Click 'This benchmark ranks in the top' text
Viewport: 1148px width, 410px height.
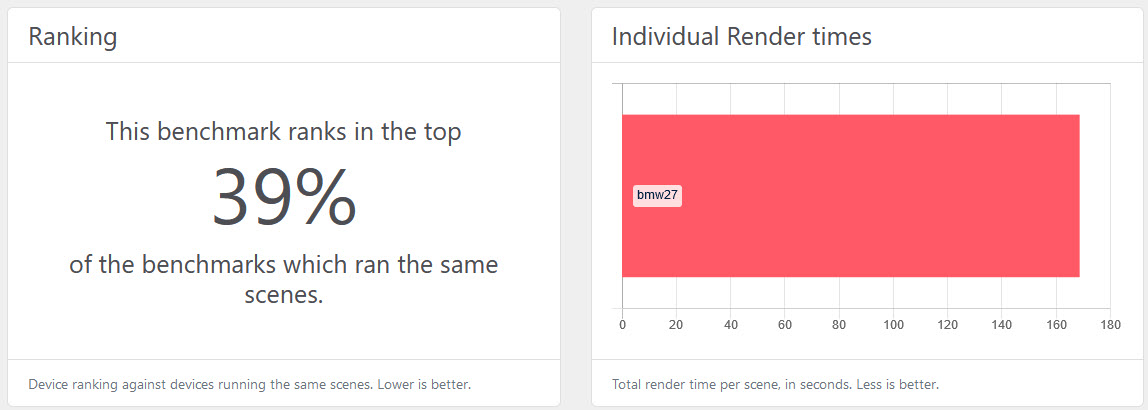pos(284,132)
